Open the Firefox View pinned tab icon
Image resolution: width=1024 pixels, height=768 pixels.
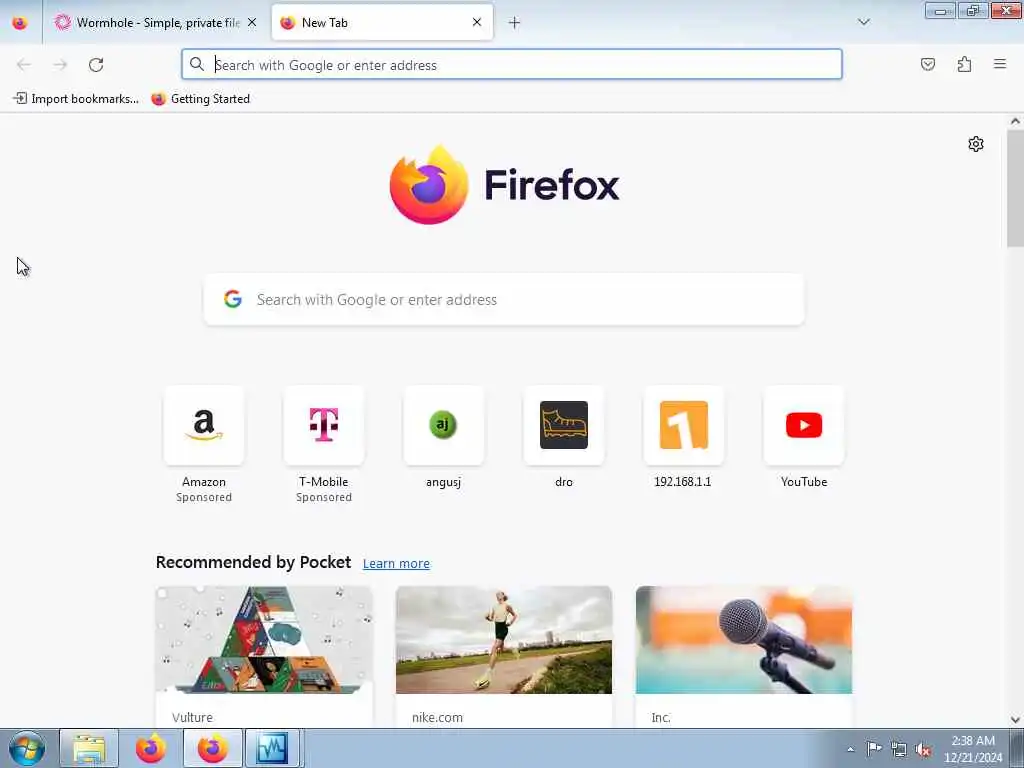(20, 23)
